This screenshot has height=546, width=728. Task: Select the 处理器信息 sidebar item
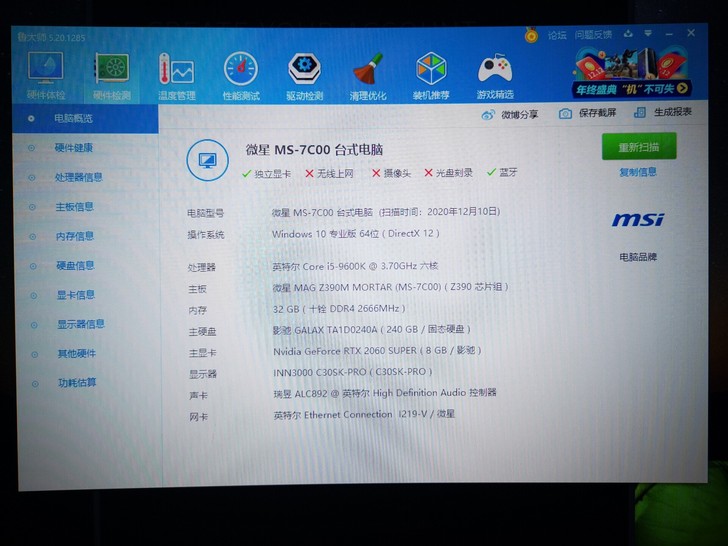[x=78, y=177]
